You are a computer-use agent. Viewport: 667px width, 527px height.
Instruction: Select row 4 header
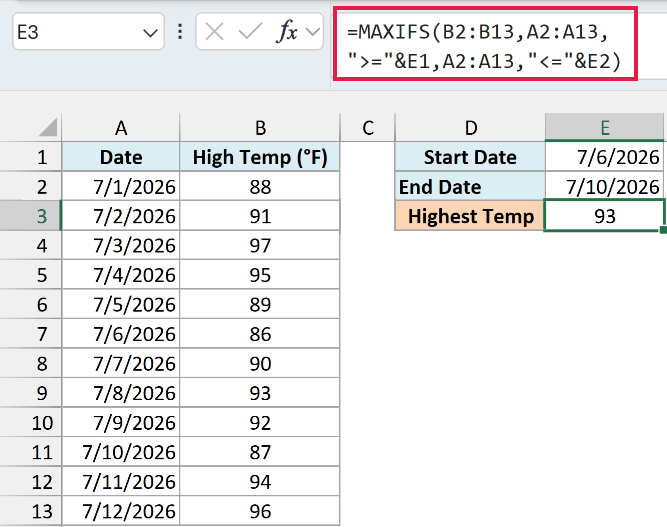31,245
